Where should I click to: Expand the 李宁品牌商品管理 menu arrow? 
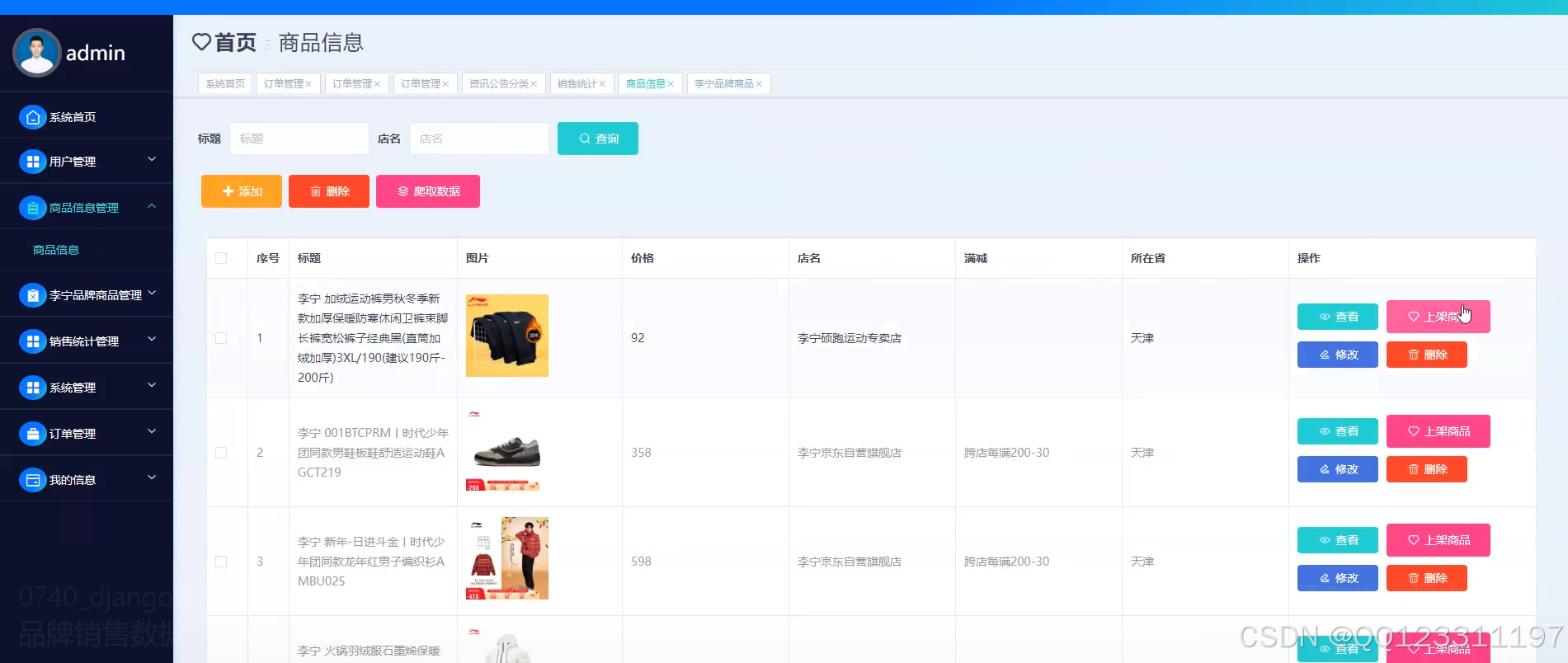pos(152,293)
